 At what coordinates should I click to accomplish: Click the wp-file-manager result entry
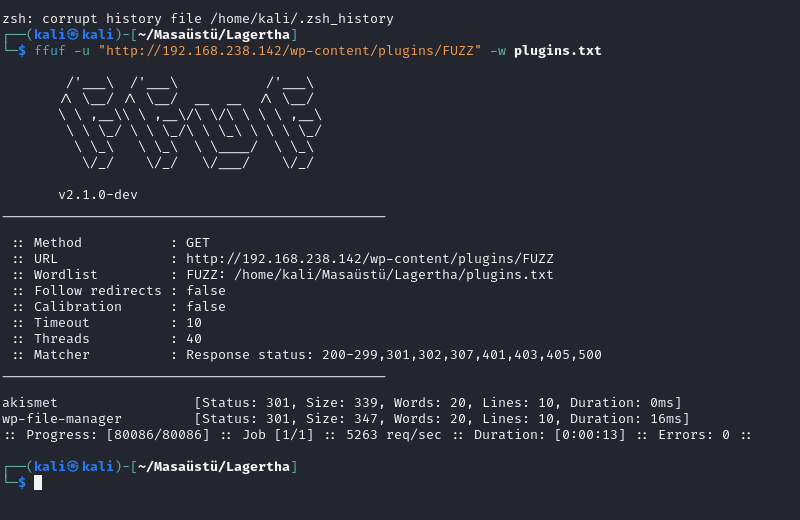tap(346, 418)
